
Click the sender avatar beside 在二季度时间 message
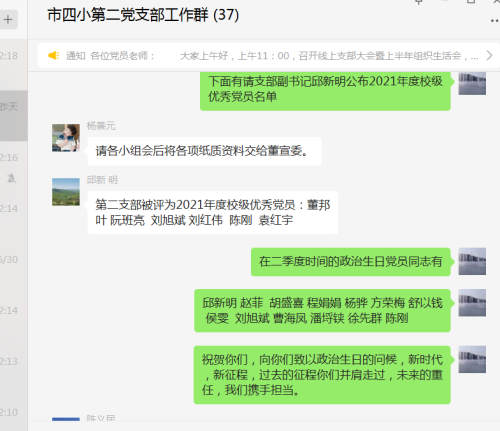pos(472,261)
